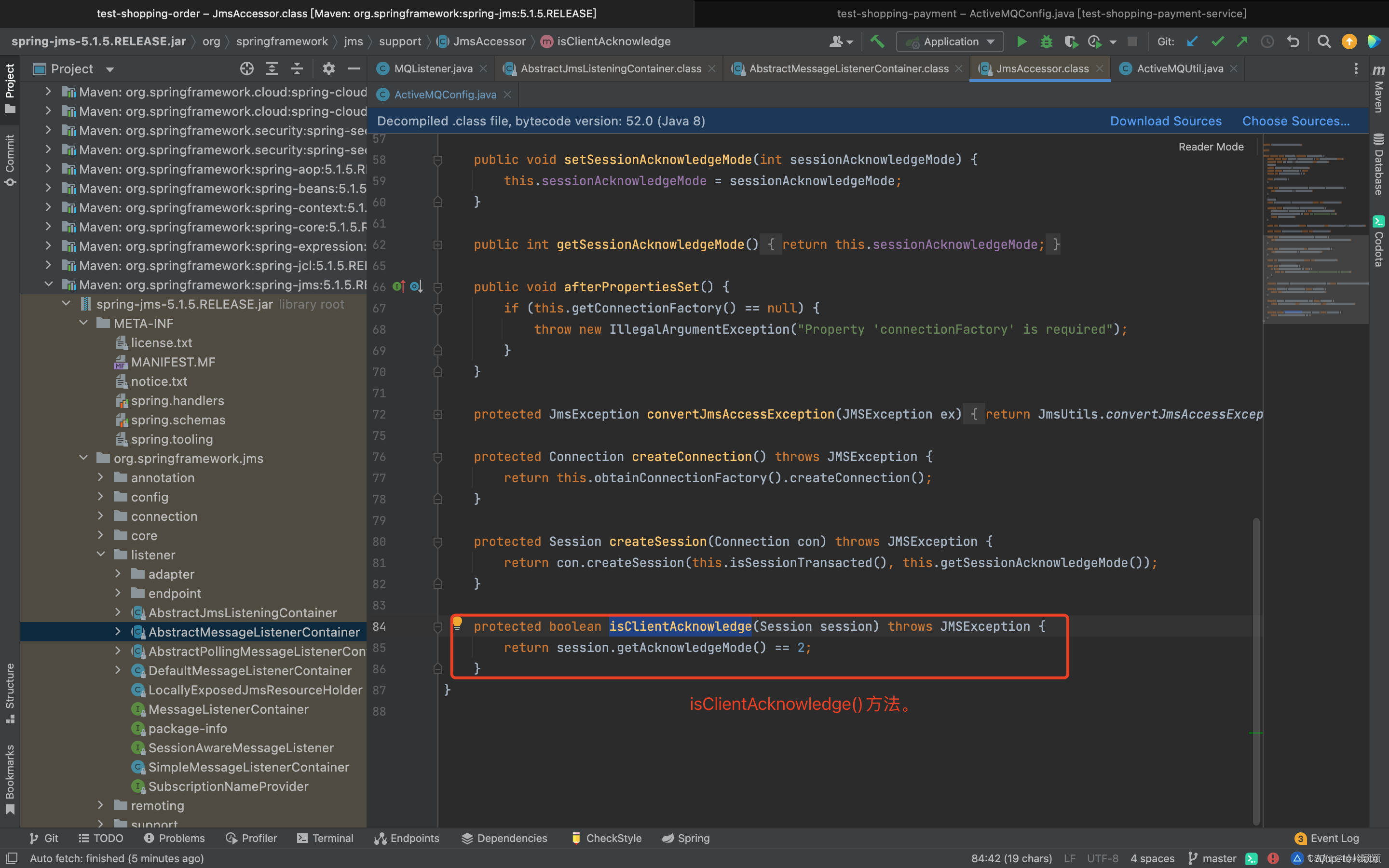Click the Choose Sources link
This screenshot has width=1389, height=868.
tap(1295, 121)
